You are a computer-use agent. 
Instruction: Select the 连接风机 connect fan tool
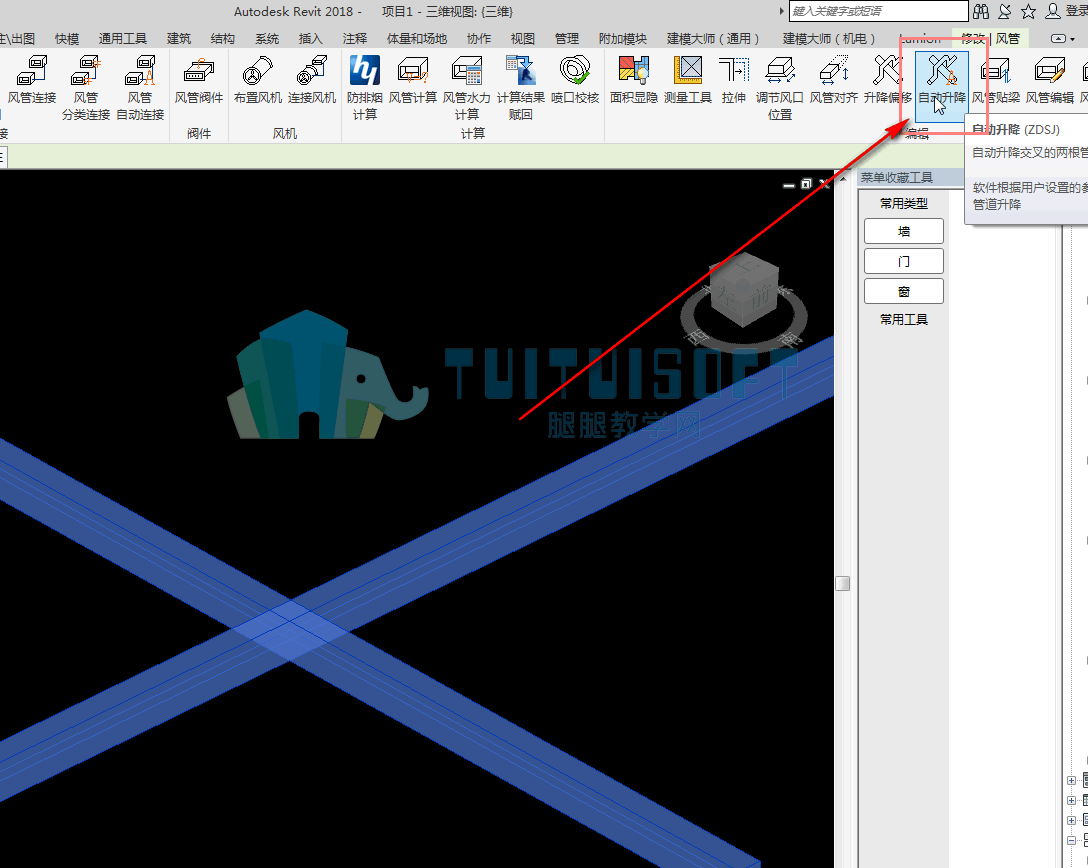(312, 80)
